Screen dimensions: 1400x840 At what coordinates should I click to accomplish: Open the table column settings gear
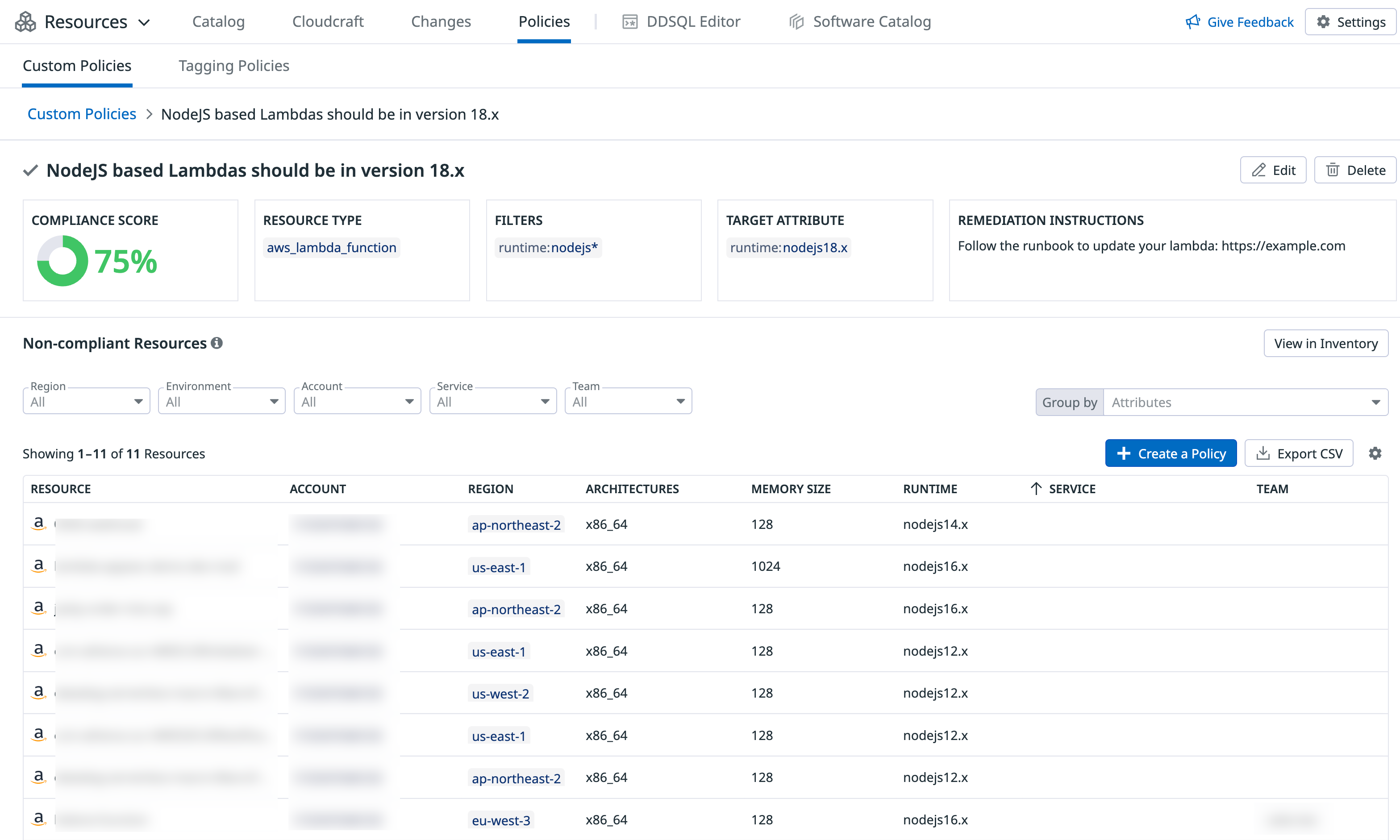(1375, 453)
